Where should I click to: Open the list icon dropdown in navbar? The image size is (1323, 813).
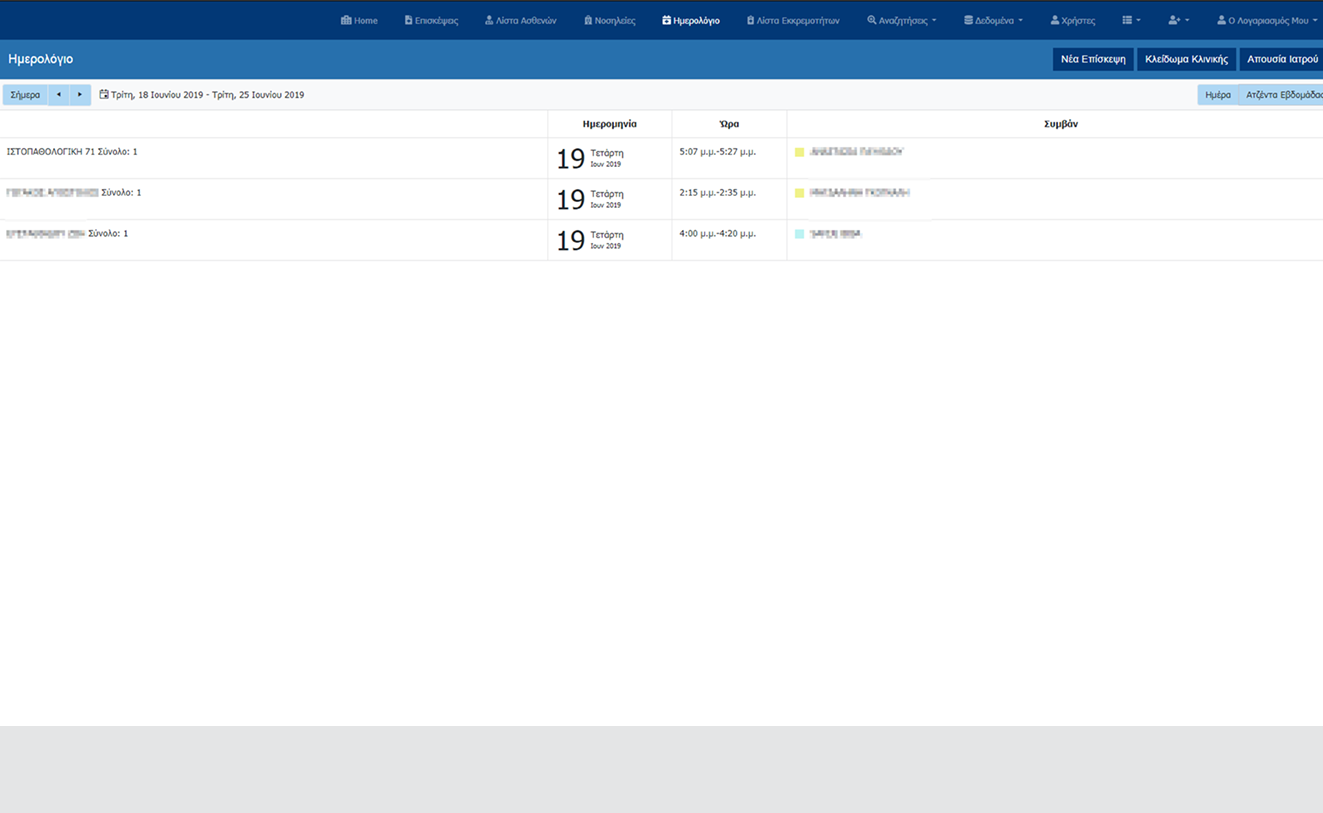[1131, 20]
